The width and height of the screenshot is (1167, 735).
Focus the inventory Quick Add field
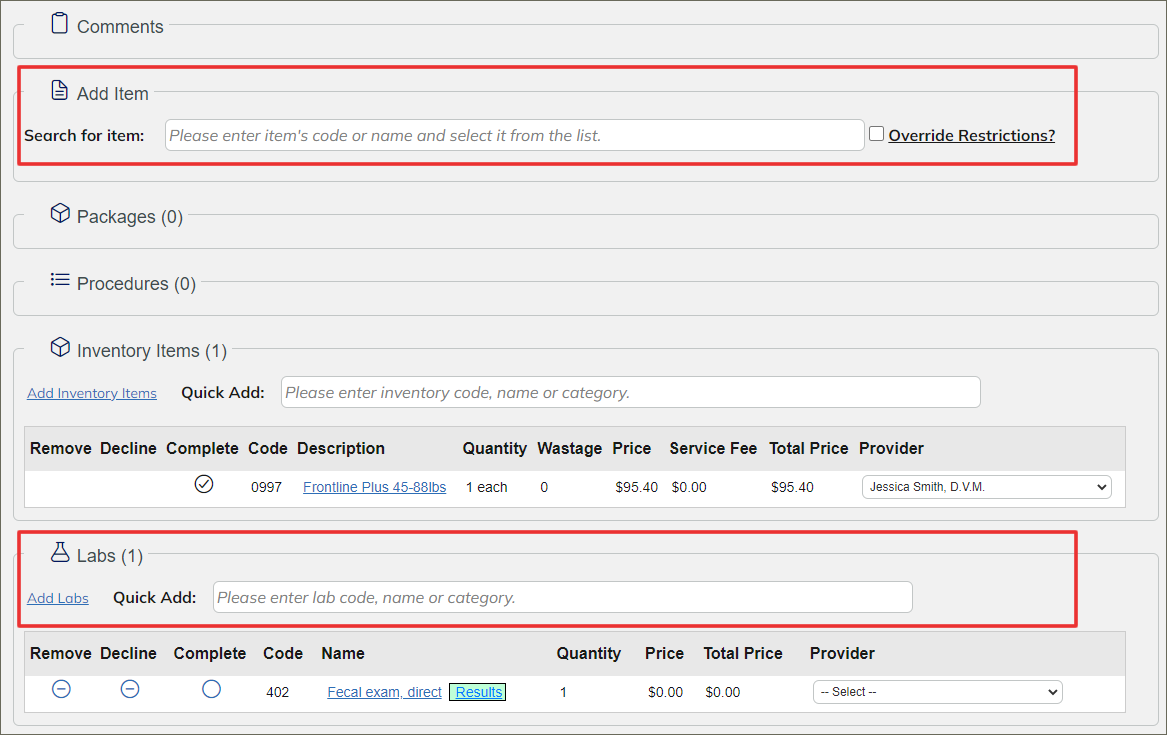click(630, 392)
